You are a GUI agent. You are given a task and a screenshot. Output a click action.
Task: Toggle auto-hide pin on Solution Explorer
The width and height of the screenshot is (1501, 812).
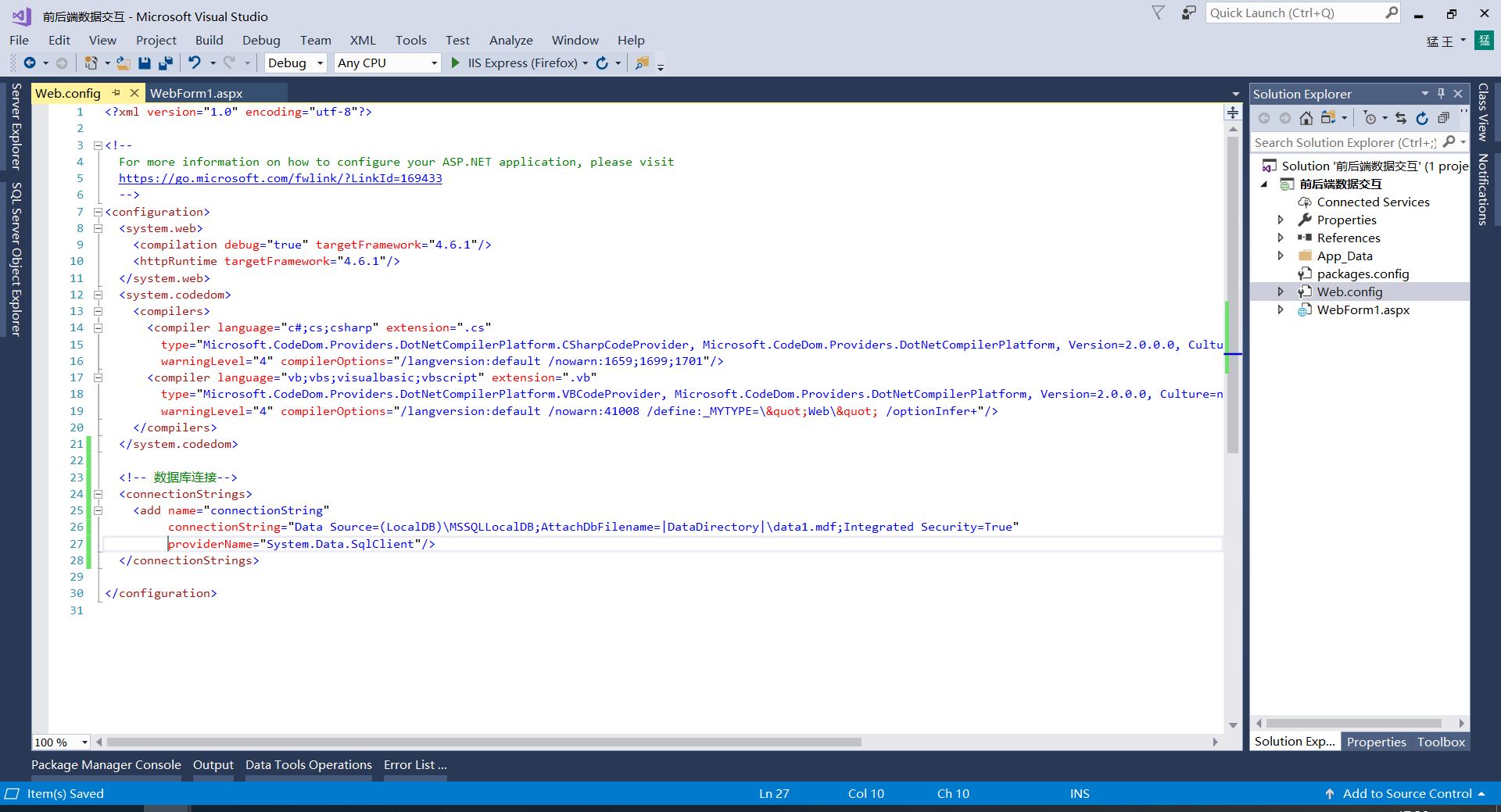pyautogui.click(x=1441, y=94)
